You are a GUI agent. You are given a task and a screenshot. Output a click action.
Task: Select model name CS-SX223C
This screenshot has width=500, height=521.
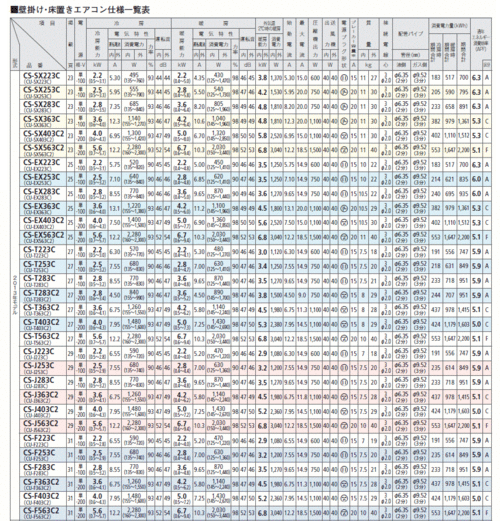[x=42, y=76]
